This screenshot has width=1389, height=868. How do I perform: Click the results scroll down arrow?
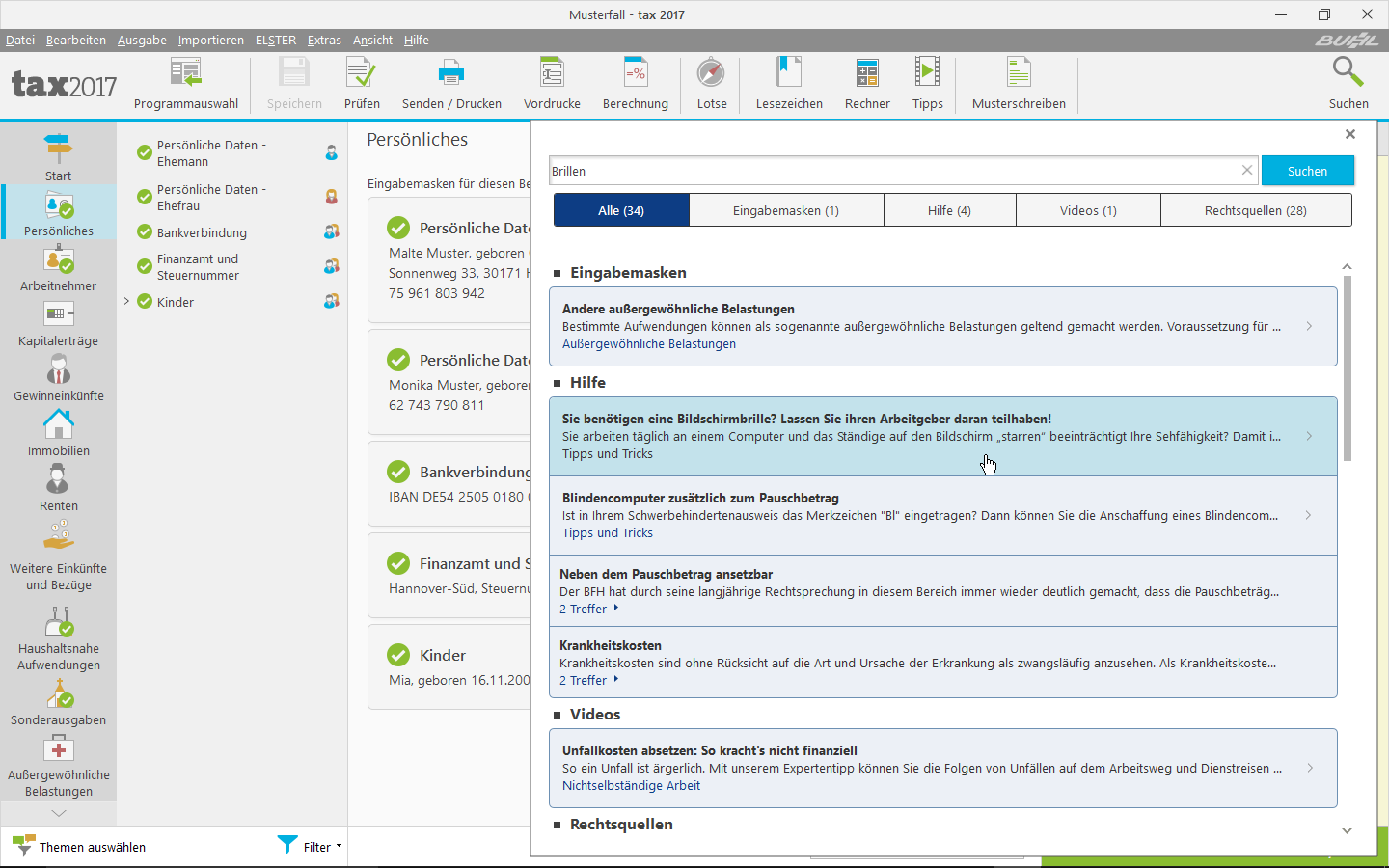(x=1348, y=830)
